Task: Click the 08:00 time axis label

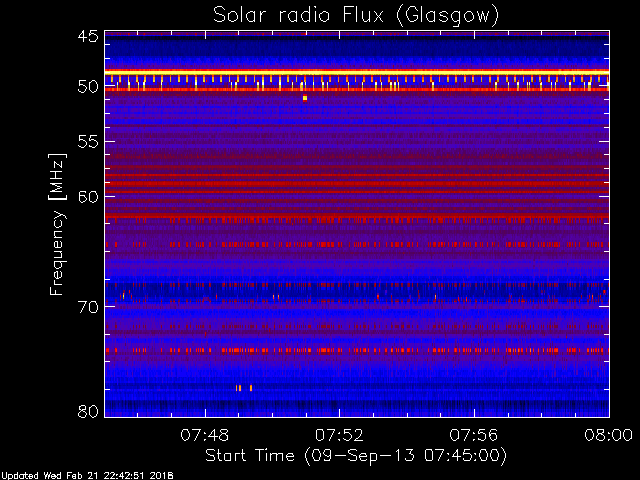Action: (x=609, y=435)
